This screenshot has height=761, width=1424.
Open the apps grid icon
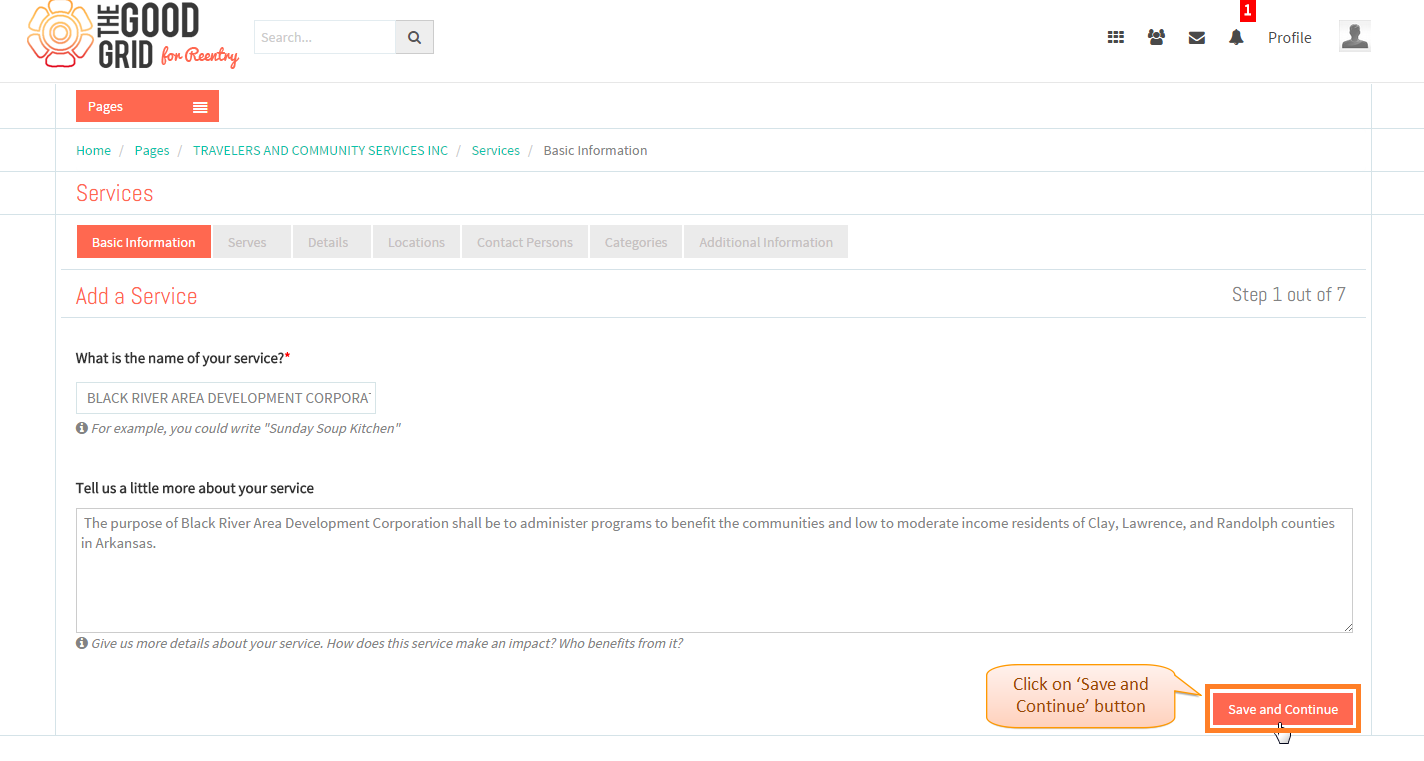pos(1116,38)
